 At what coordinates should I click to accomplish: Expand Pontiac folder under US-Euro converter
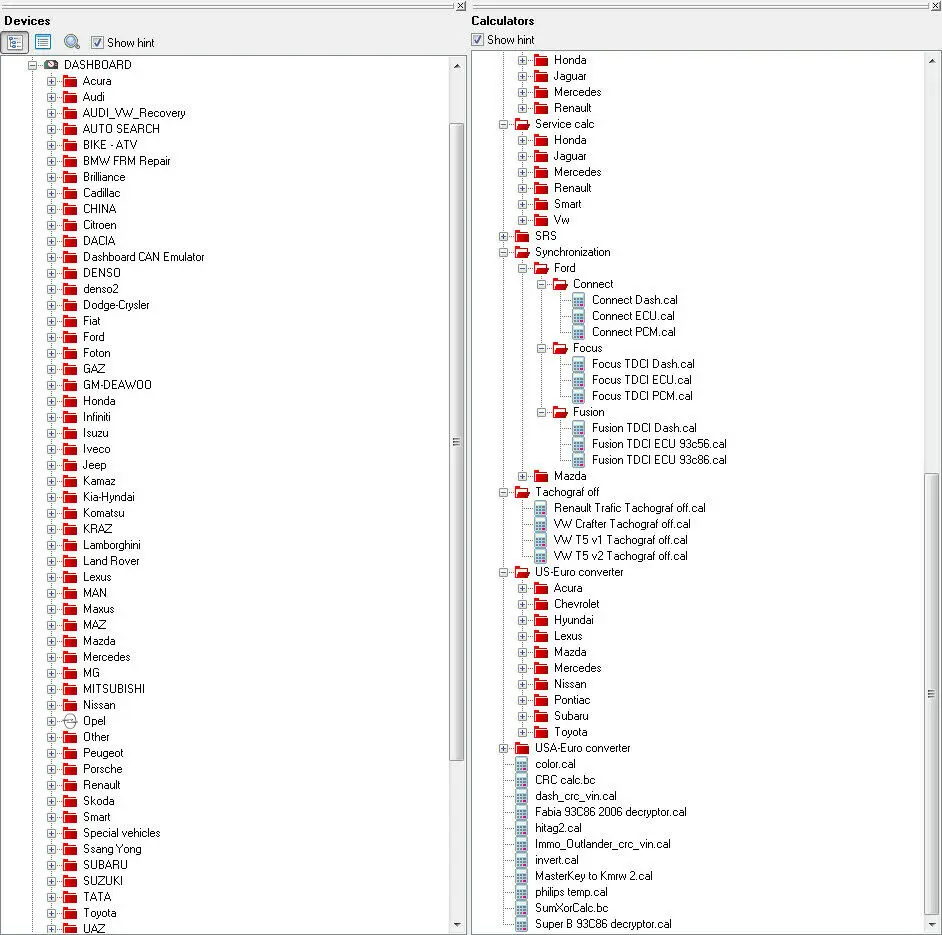(x=523, y=700)
